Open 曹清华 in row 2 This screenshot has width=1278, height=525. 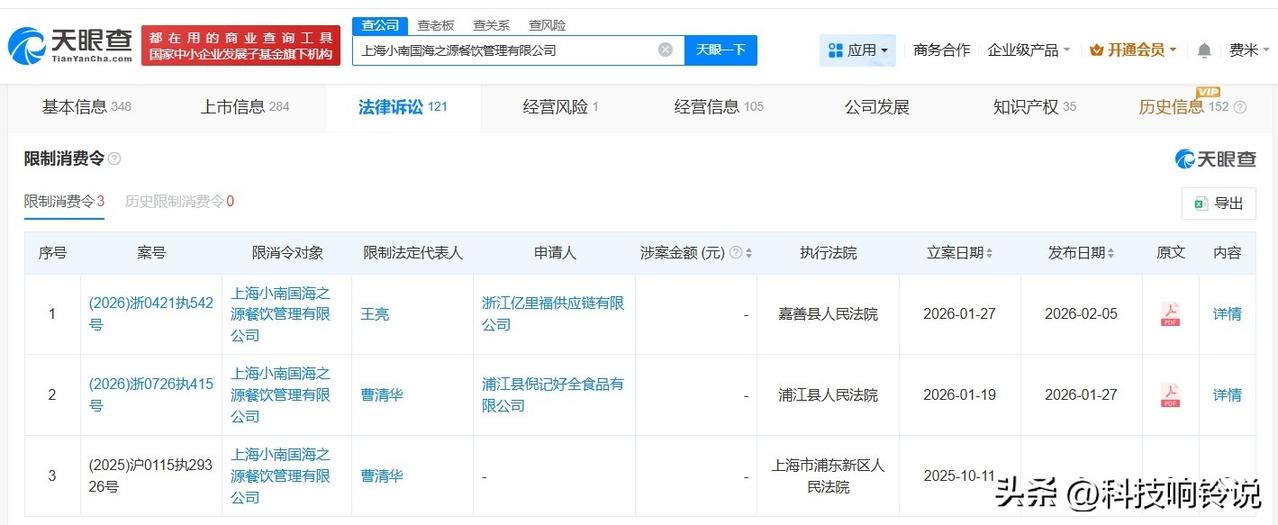(x=383, y=395)
